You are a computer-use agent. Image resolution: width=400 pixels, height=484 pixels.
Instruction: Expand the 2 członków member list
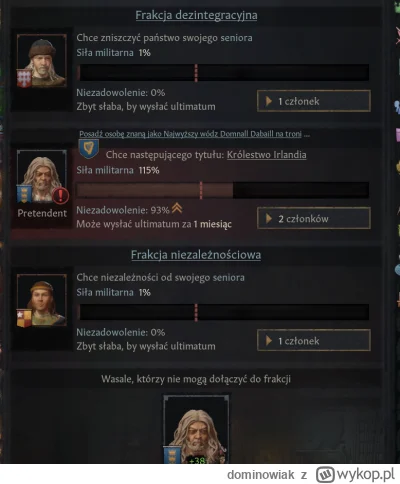click(x=314, y=219)
